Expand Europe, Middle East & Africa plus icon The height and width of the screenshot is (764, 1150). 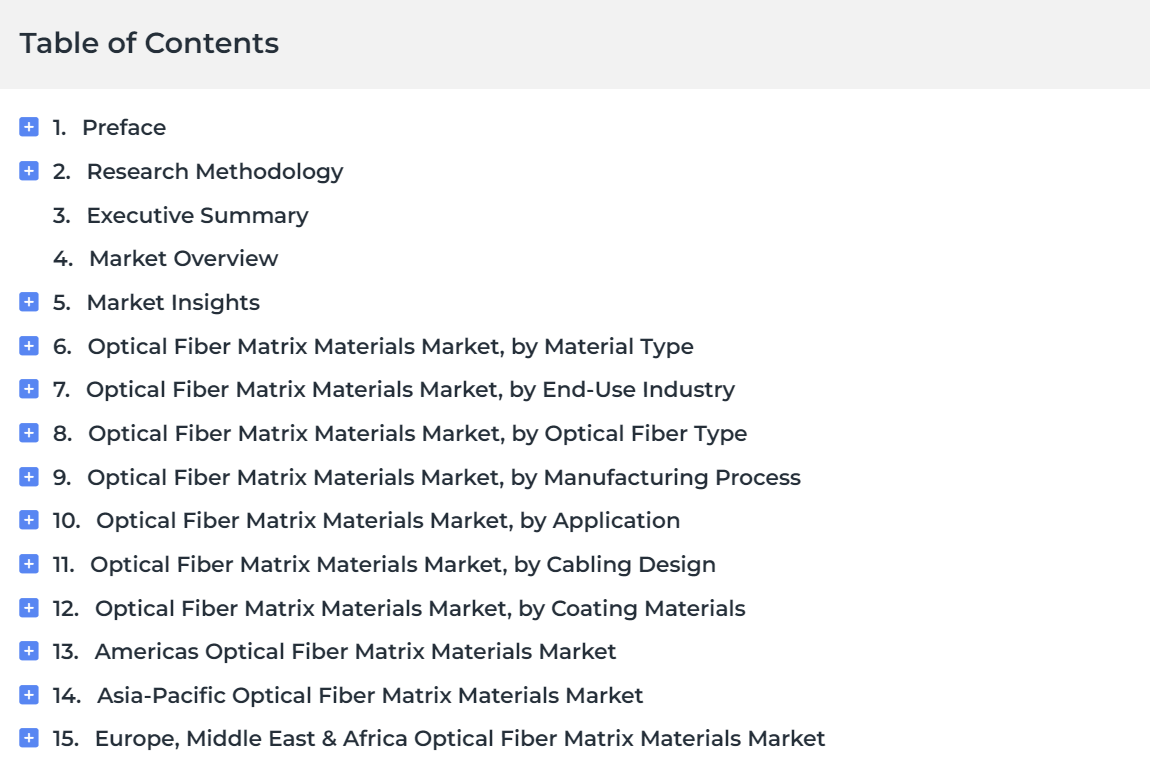[x=29, y=738]
